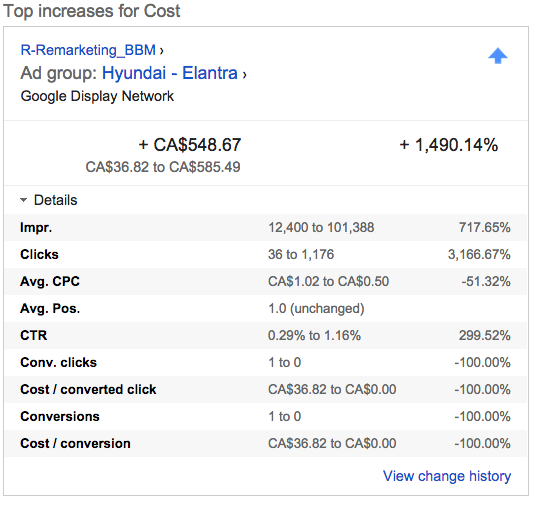546x506 pixels.
Task: Click the Details label
Action: [55, 200]
